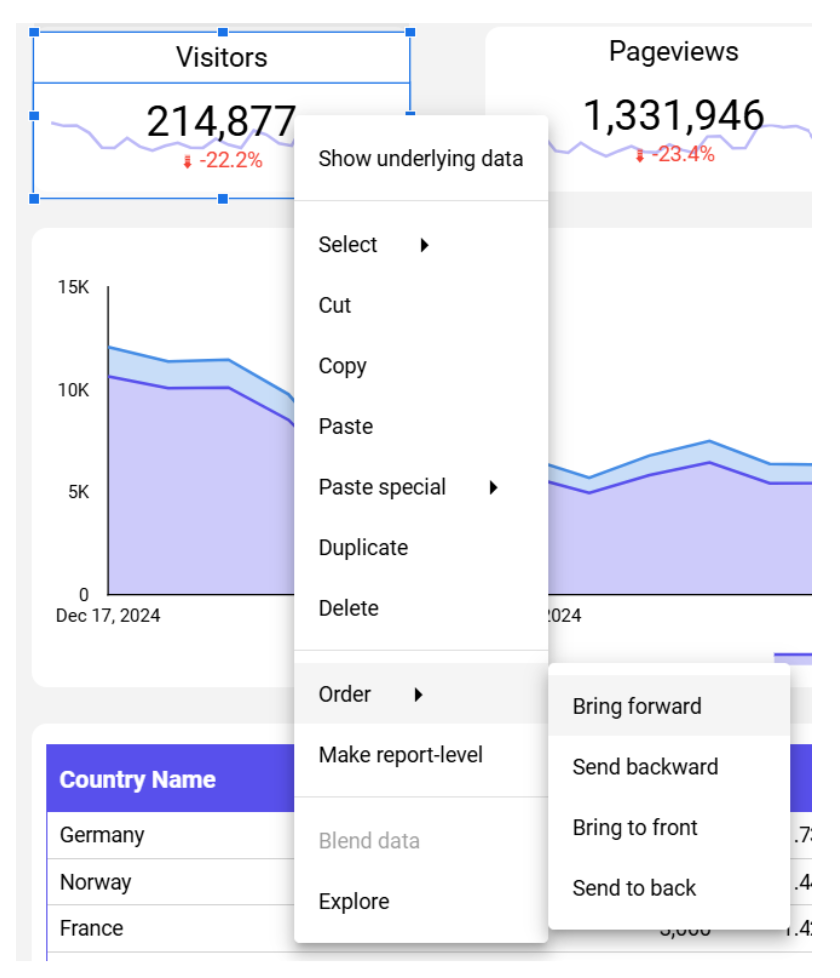Click the Pageviews scorecard title
840x978 pixels.
pos(673,52)
